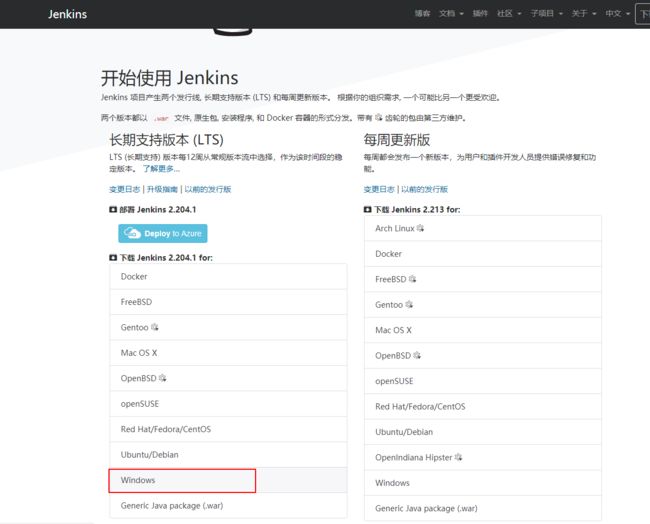Open the 文档 dropdown in the navbar
This screenshot has width=650, height=524.
pyautogui.click(x=451, y=14)
